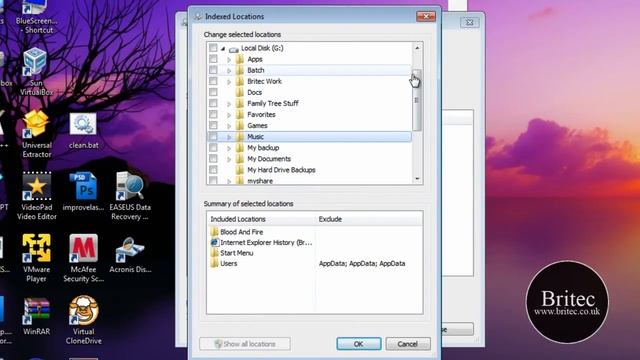Click Blood And Fire folder icon in summary
Screen dimensions: 640x360
(x=215, y=232)
